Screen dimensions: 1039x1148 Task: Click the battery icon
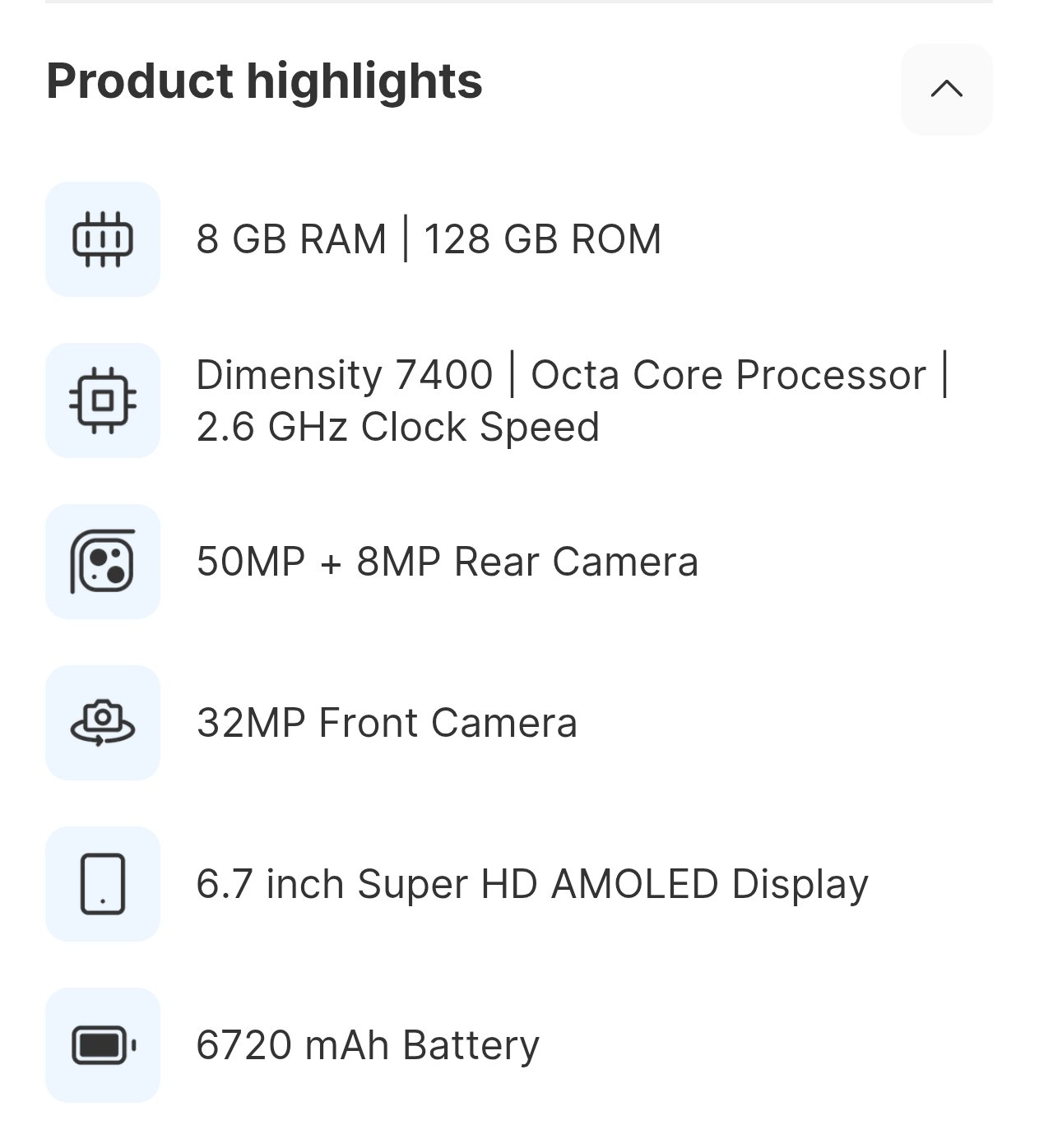(x=103, y=1045)
